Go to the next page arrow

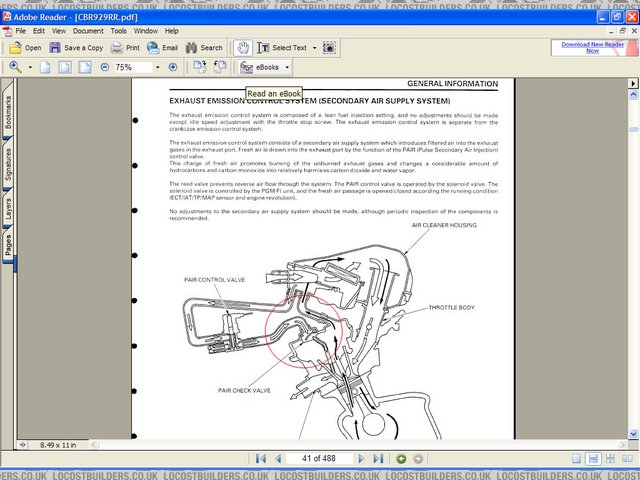point(361,458)
